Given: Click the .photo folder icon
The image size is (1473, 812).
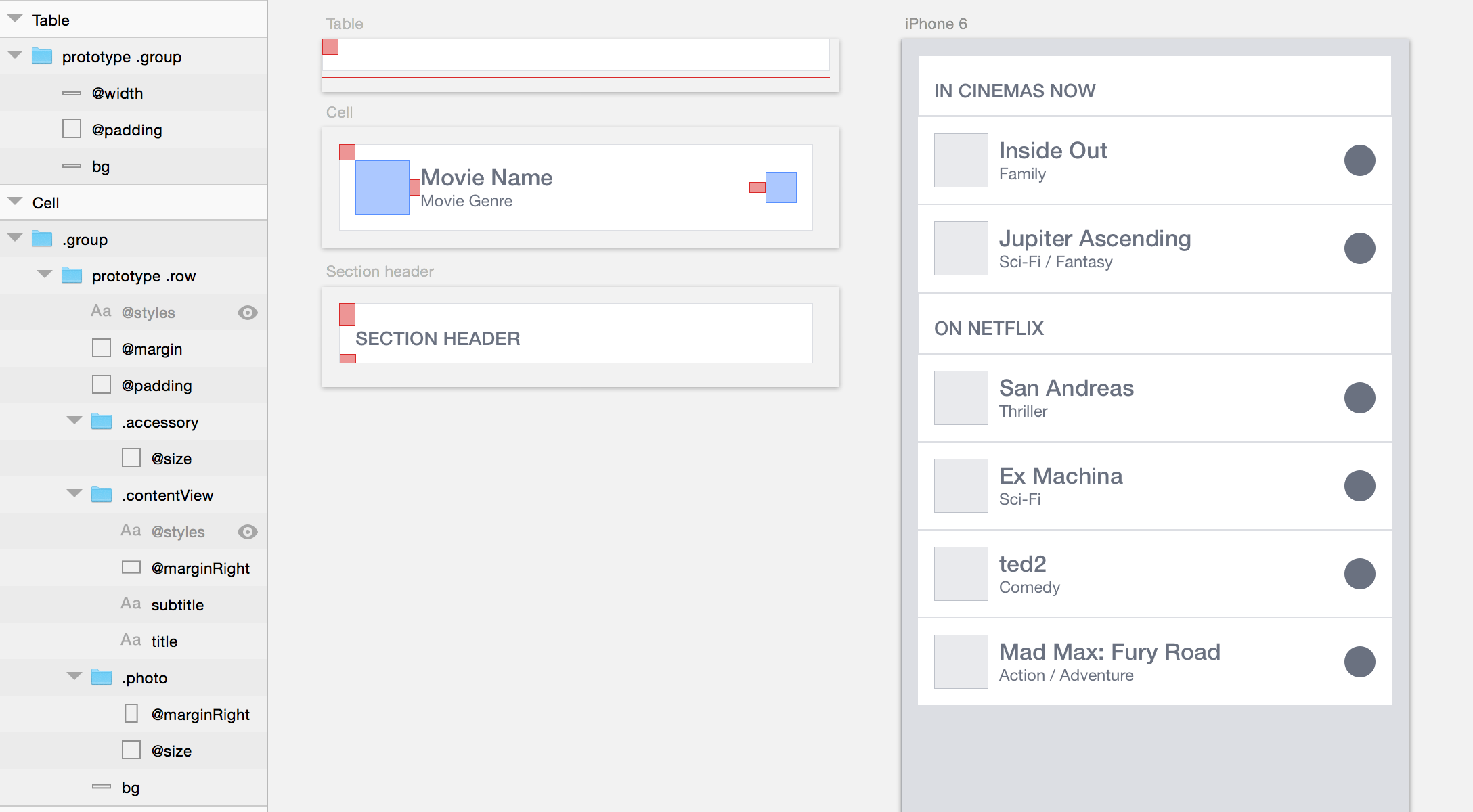Looking at the screenshot, I should 102,677.
